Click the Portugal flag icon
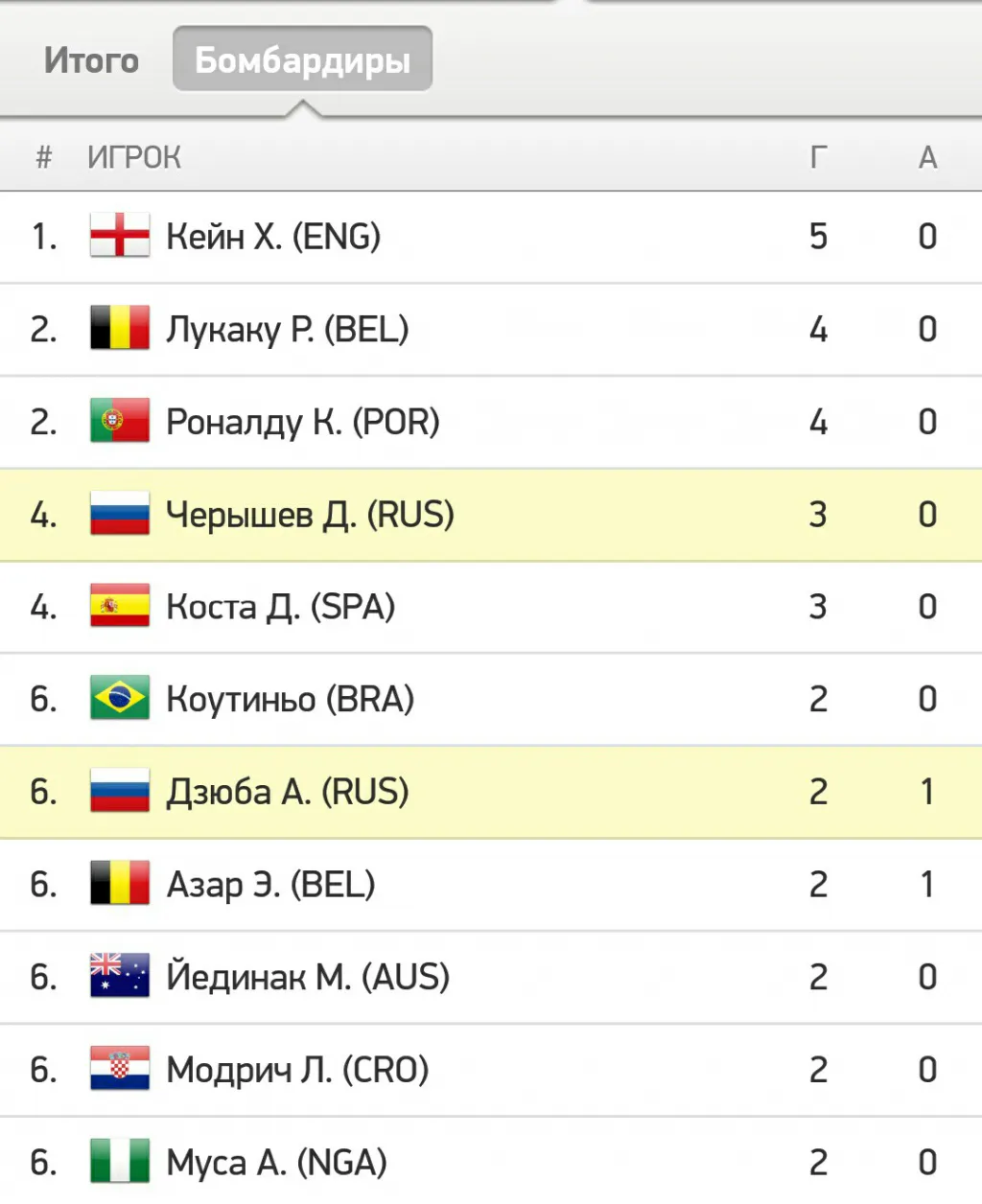 click(x=120, y=422)
